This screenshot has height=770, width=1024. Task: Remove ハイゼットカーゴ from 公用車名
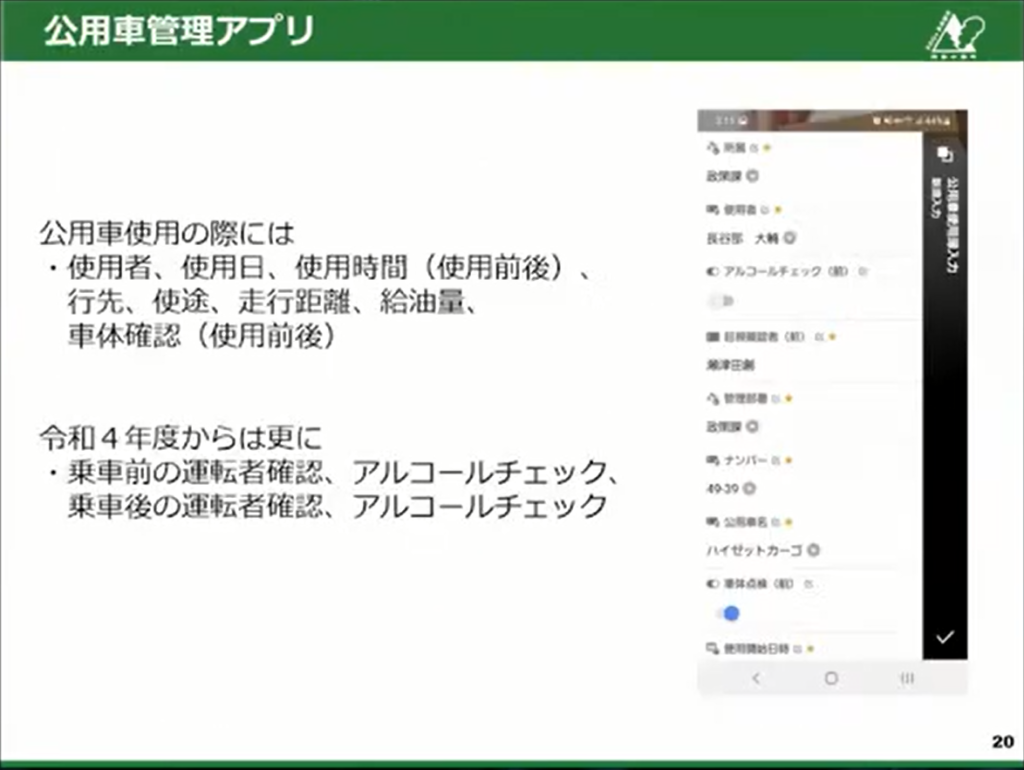click(812, 551)
